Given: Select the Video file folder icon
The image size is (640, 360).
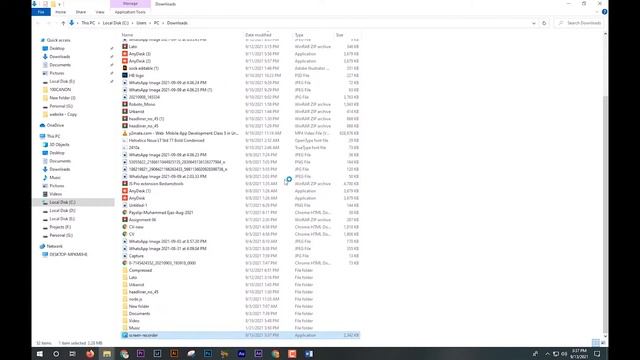Looking at the screenshot, I should (x=125, y=321).
